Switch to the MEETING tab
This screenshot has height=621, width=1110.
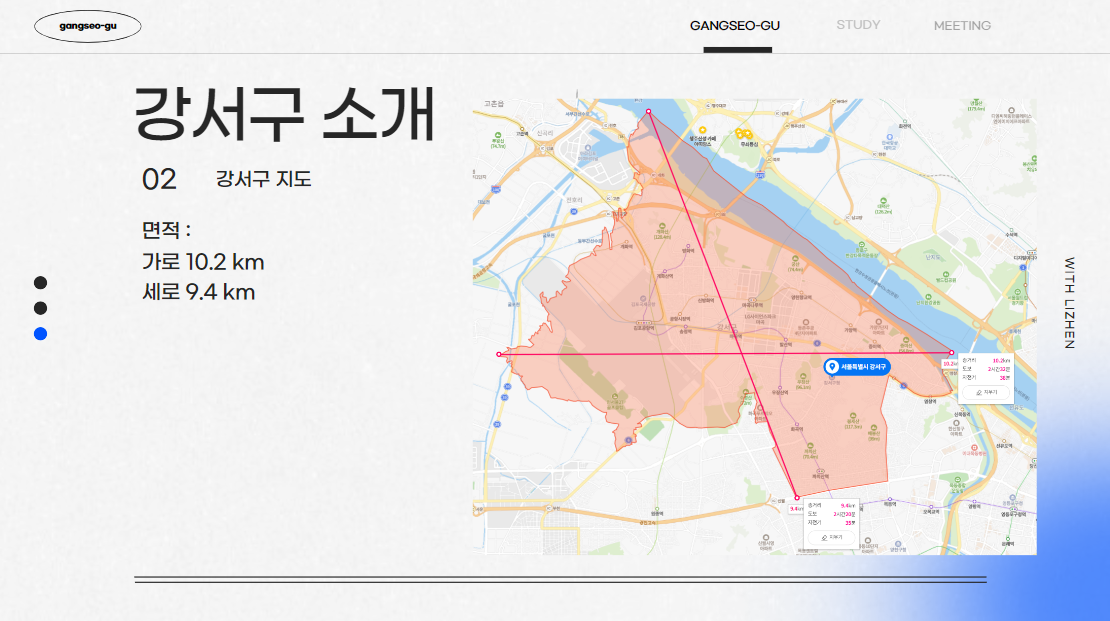[962, 25]
